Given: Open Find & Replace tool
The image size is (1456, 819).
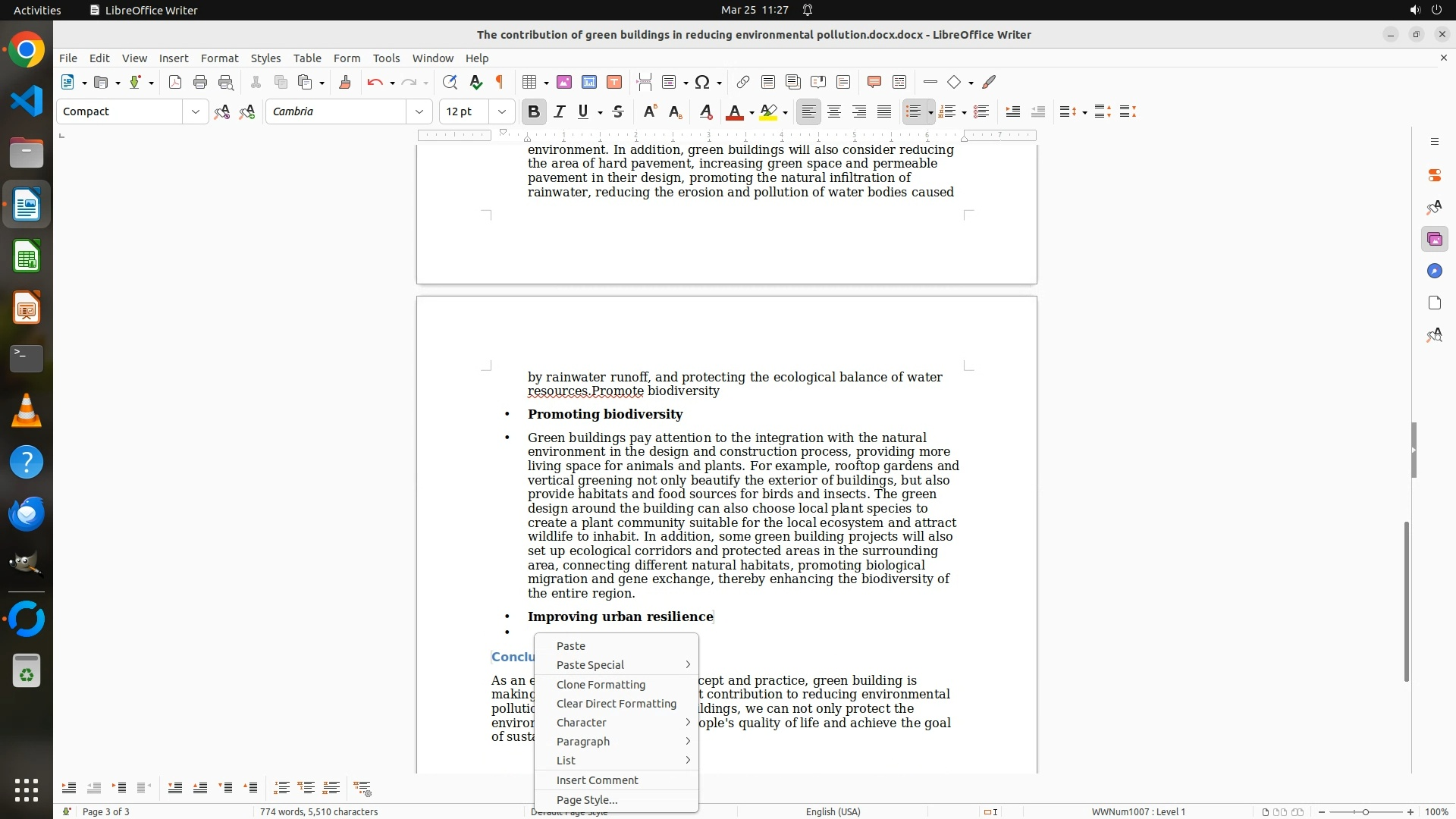Looking at the screenshot, I should point(450,83).
